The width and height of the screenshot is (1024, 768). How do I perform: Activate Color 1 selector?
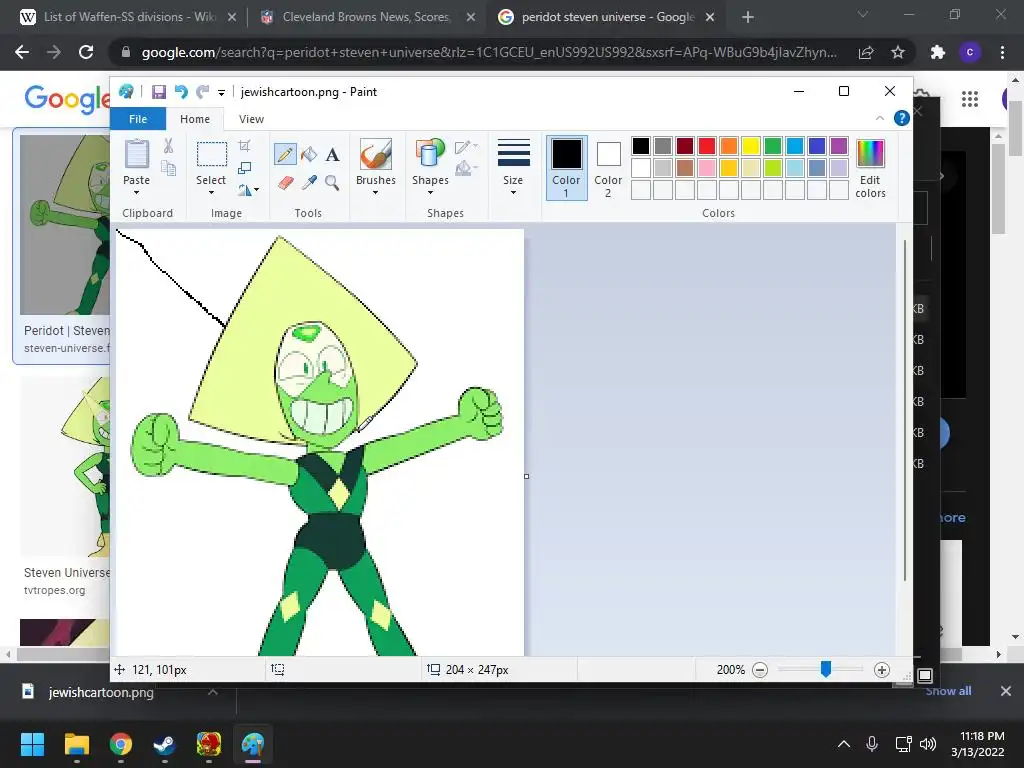pyautogui.click(x=566, y=167)
